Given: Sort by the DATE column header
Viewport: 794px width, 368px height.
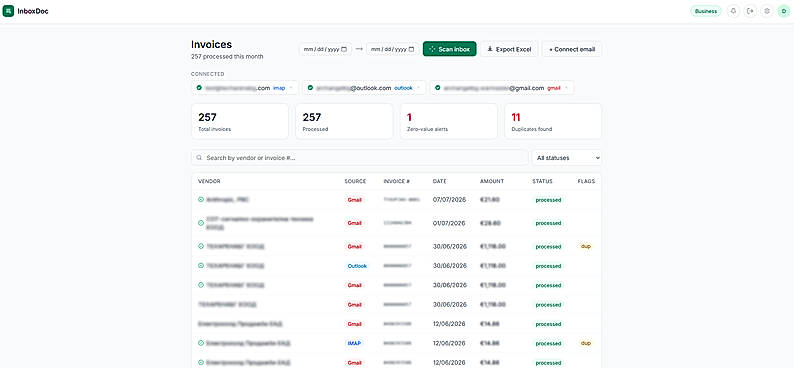Looking at the screenshot, I should click(x=440, y=181).
